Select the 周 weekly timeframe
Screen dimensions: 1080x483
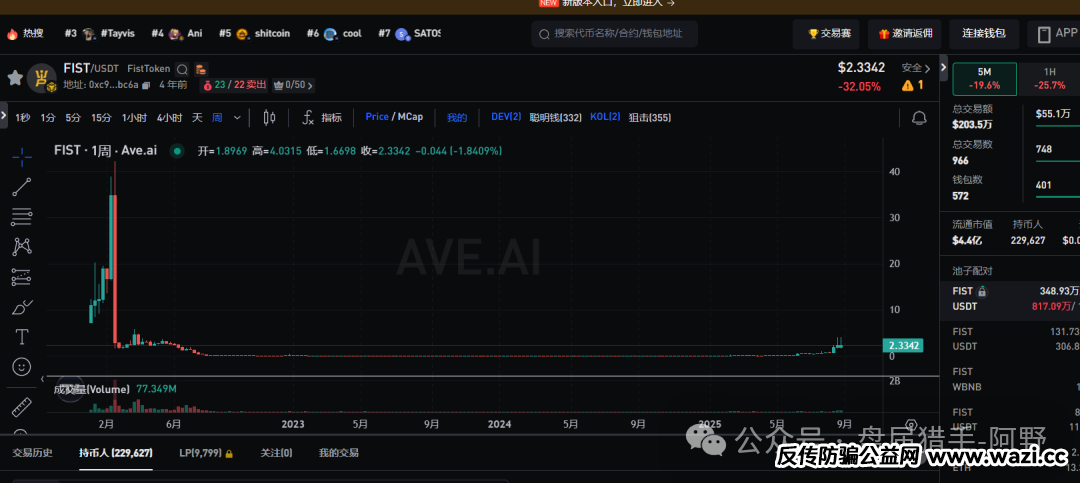coord(217,118)
